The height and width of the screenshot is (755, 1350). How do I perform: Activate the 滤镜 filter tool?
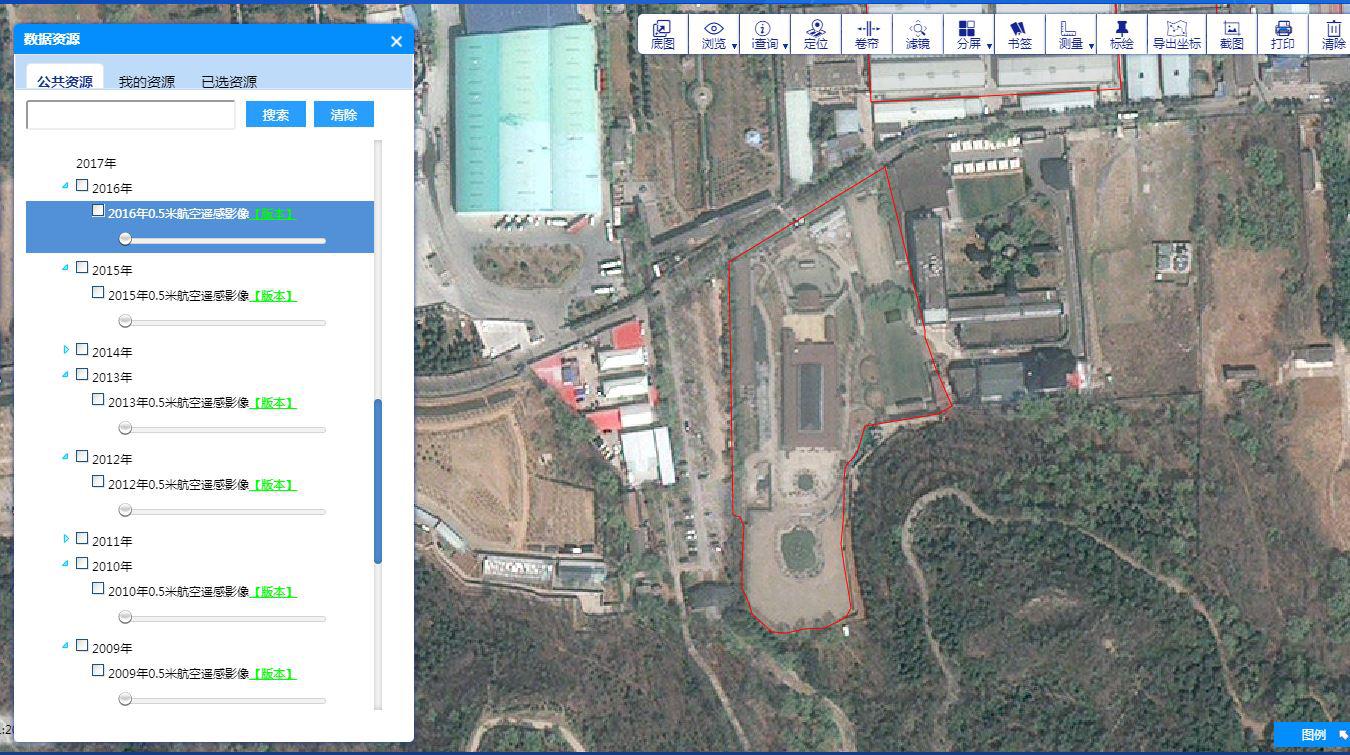pyautogui.click(x=917, y=34)
